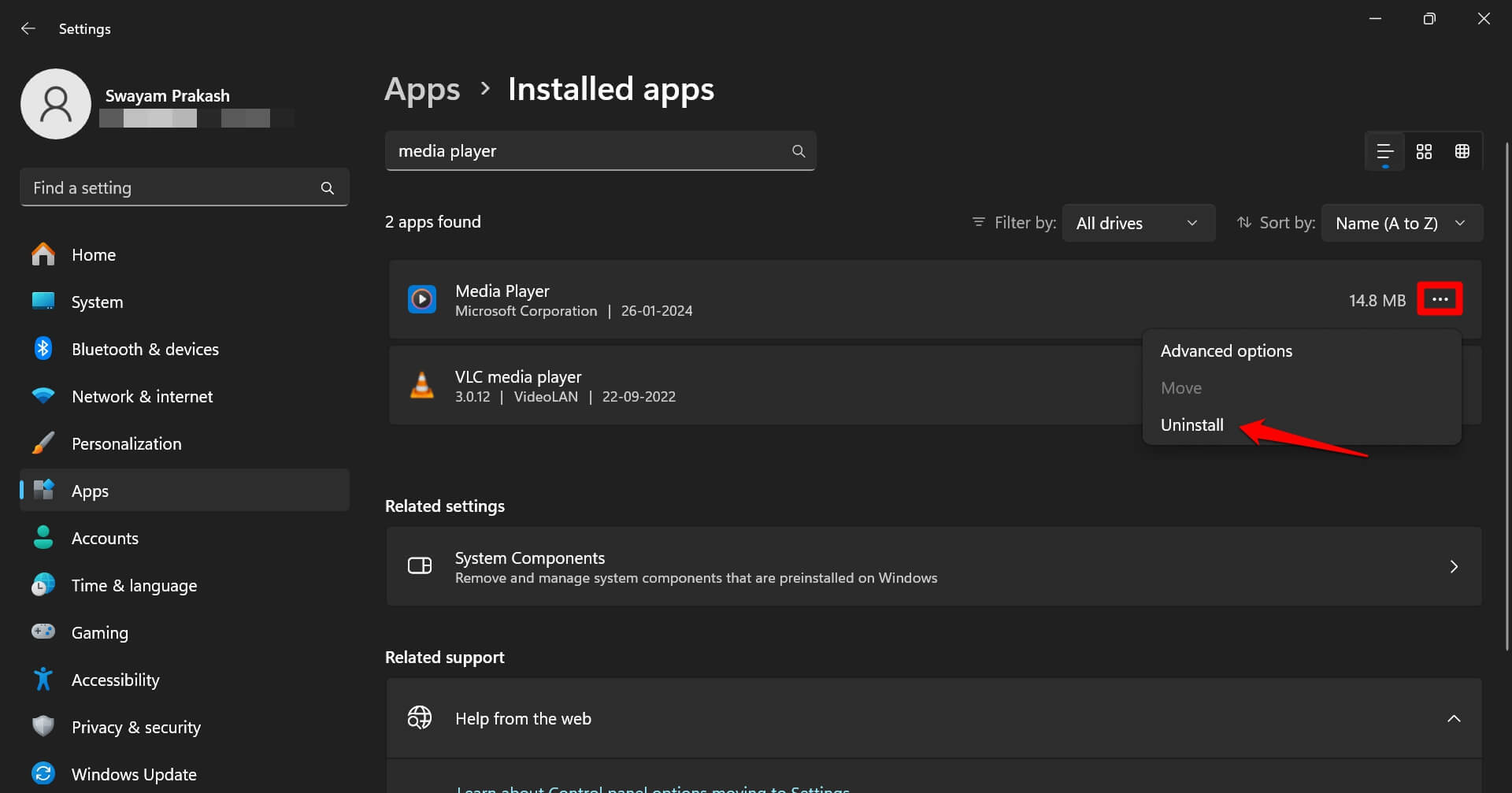
Task: Click the Sort by arrows icon
Action: pos(1244,223)
